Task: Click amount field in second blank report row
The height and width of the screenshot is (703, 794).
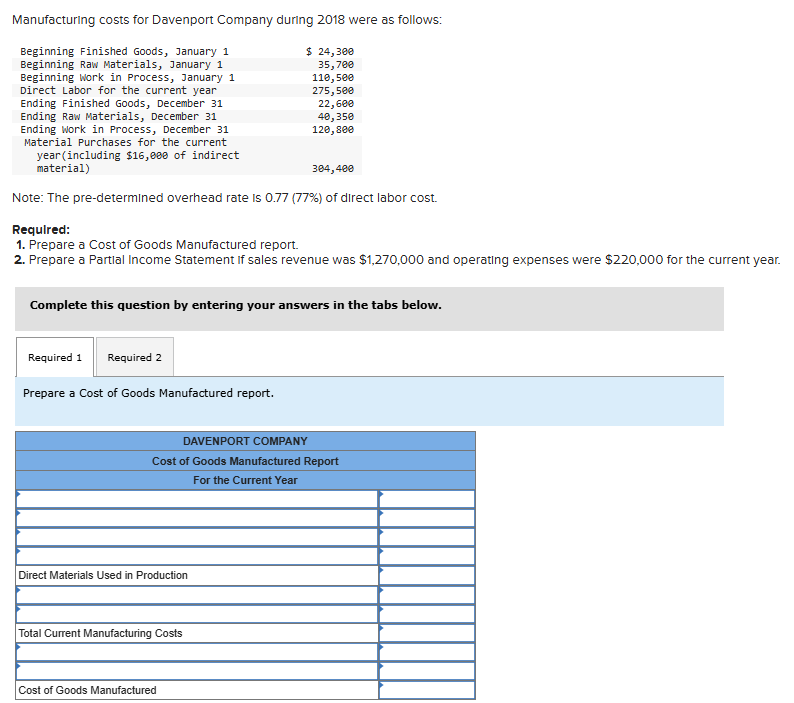Action: [x=427, y=518]
